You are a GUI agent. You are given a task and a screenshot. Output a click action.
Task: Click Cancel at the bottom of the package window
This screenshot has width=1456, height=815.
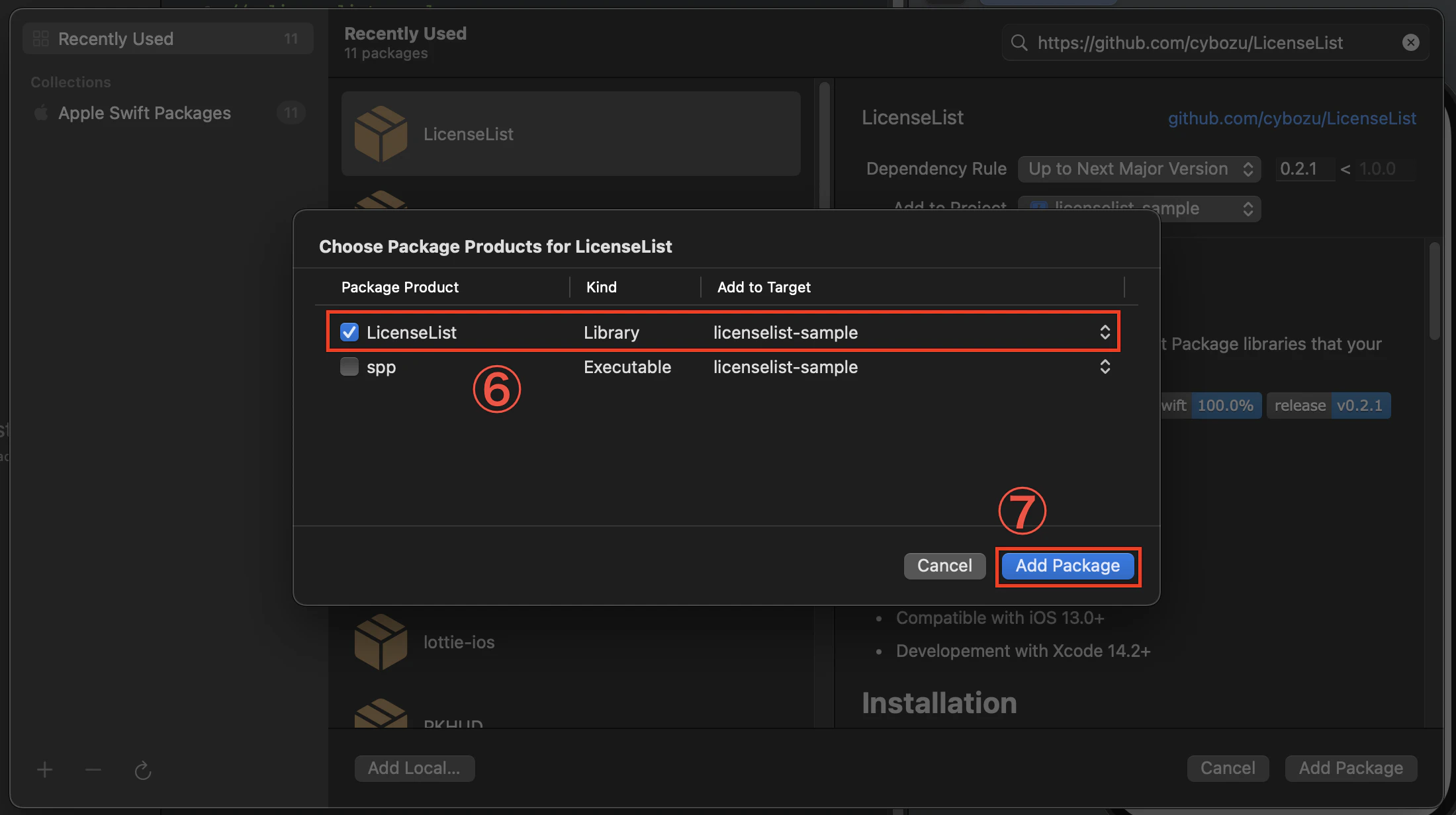pyautogui.click(x=1228, y=768)
